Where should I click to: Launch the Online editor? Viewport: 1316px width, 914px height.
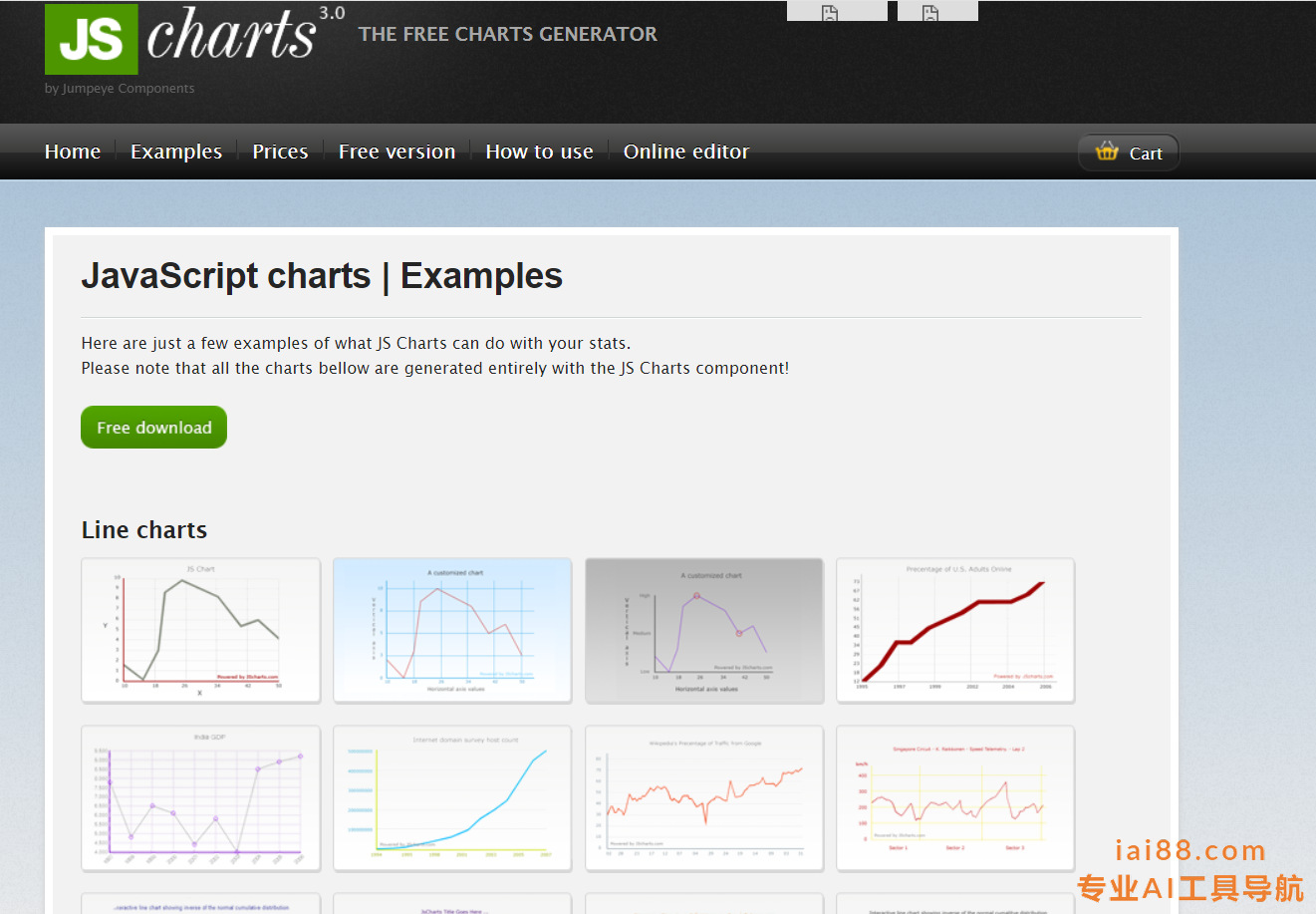(686, 152)
